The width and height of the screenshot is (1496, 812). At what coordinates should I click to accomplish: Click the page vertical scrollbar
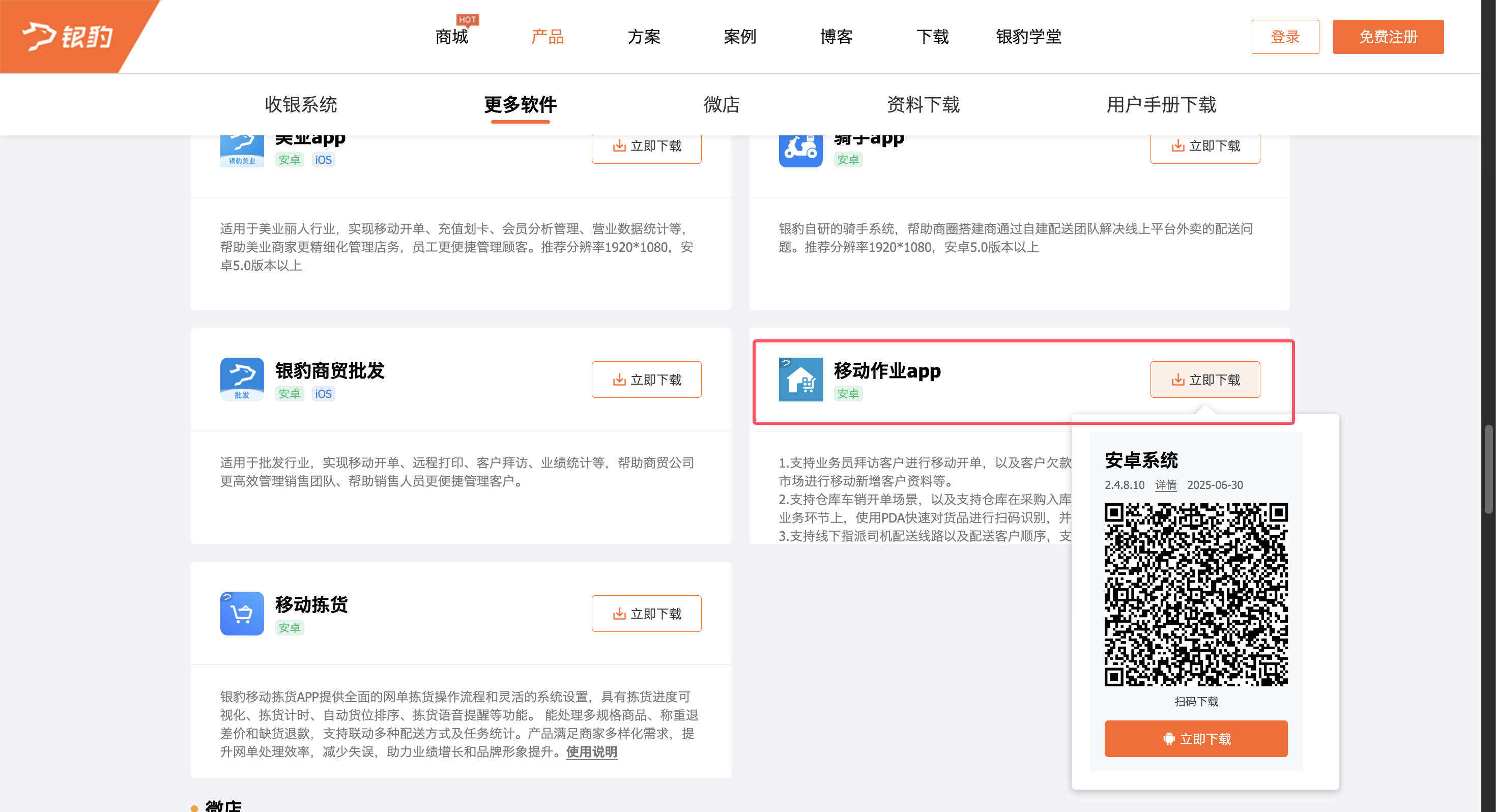tap(1488, 469)
